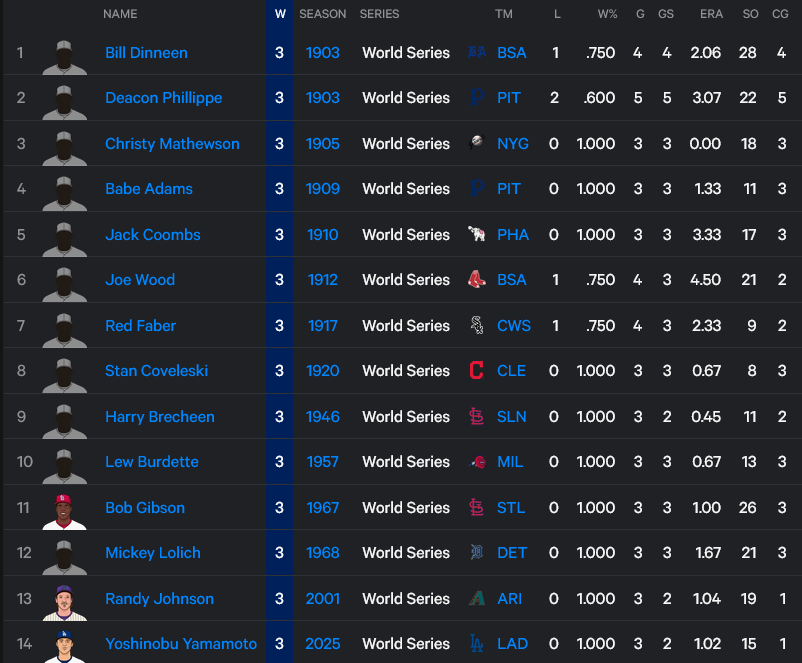The image size is (802, 663).
Task: Click the Tigers logo in Mickey Lolich's row
Action: click(477, 552)
